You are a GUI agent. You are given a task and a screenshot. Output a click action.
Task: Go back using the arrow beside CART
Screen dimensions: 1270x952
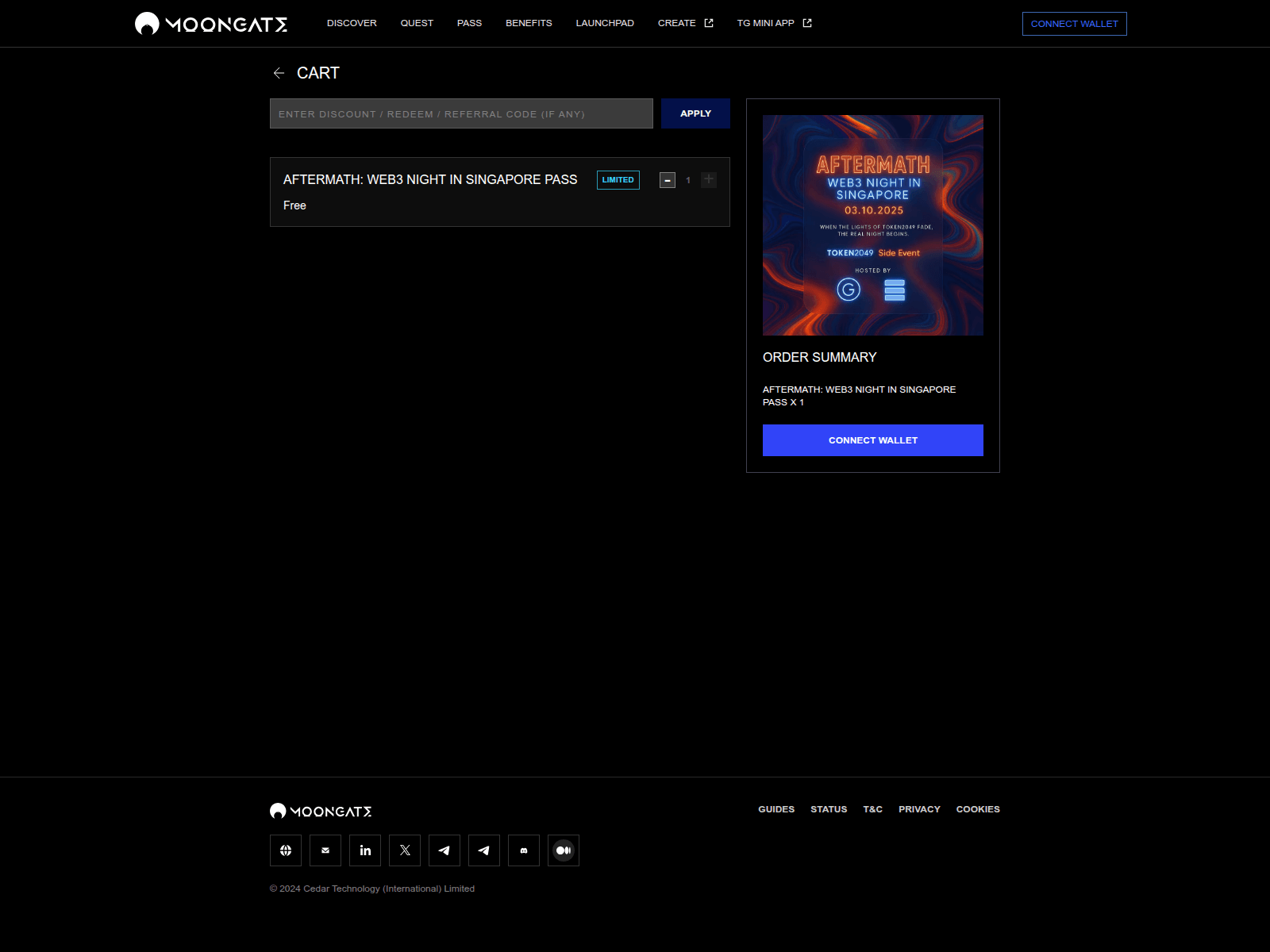coord(279,73)
